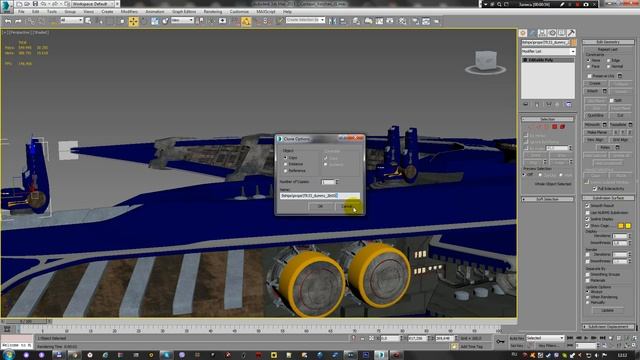Image resolution: width=640 pixels, height=360 pixels.
Task: Open the Hierarchy command panel tab
Action: (542, 33)
